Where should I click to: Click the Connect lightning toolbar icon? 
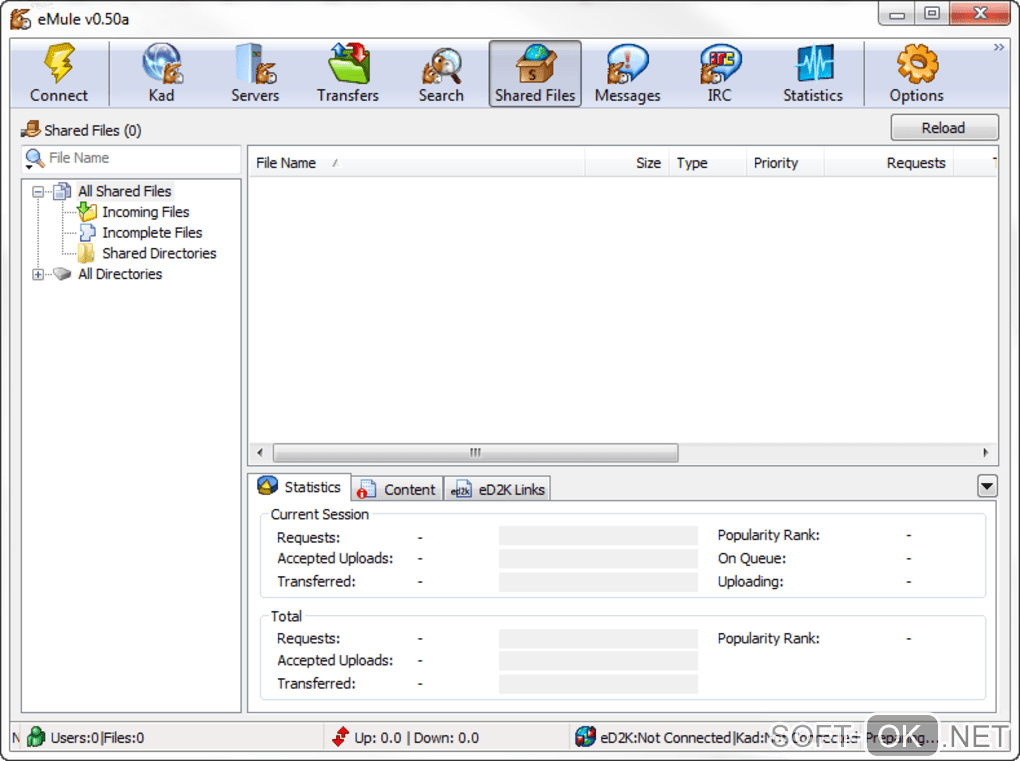point(59,63)
